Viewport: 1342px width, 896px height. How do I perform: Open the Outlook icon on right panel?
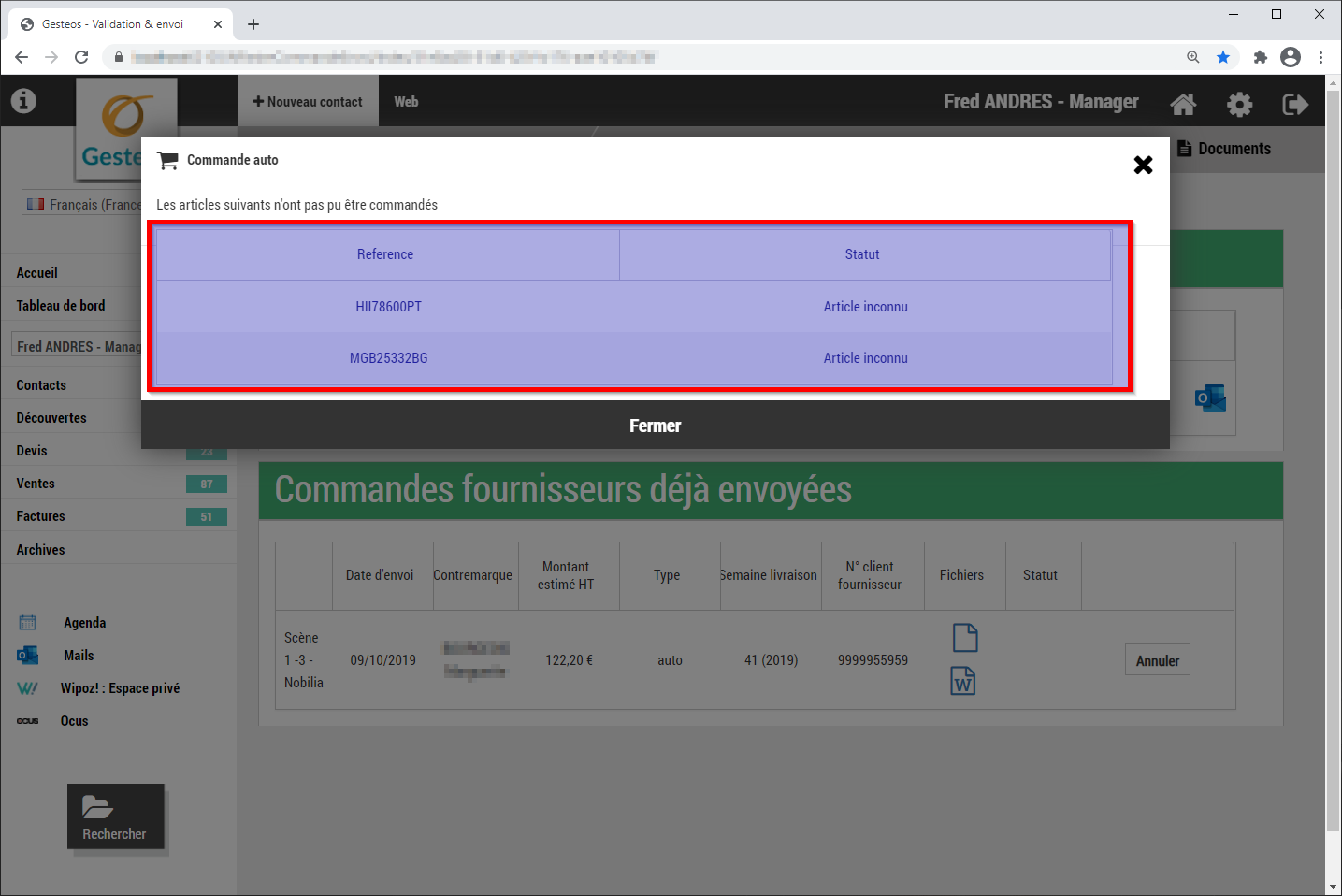1210,398
